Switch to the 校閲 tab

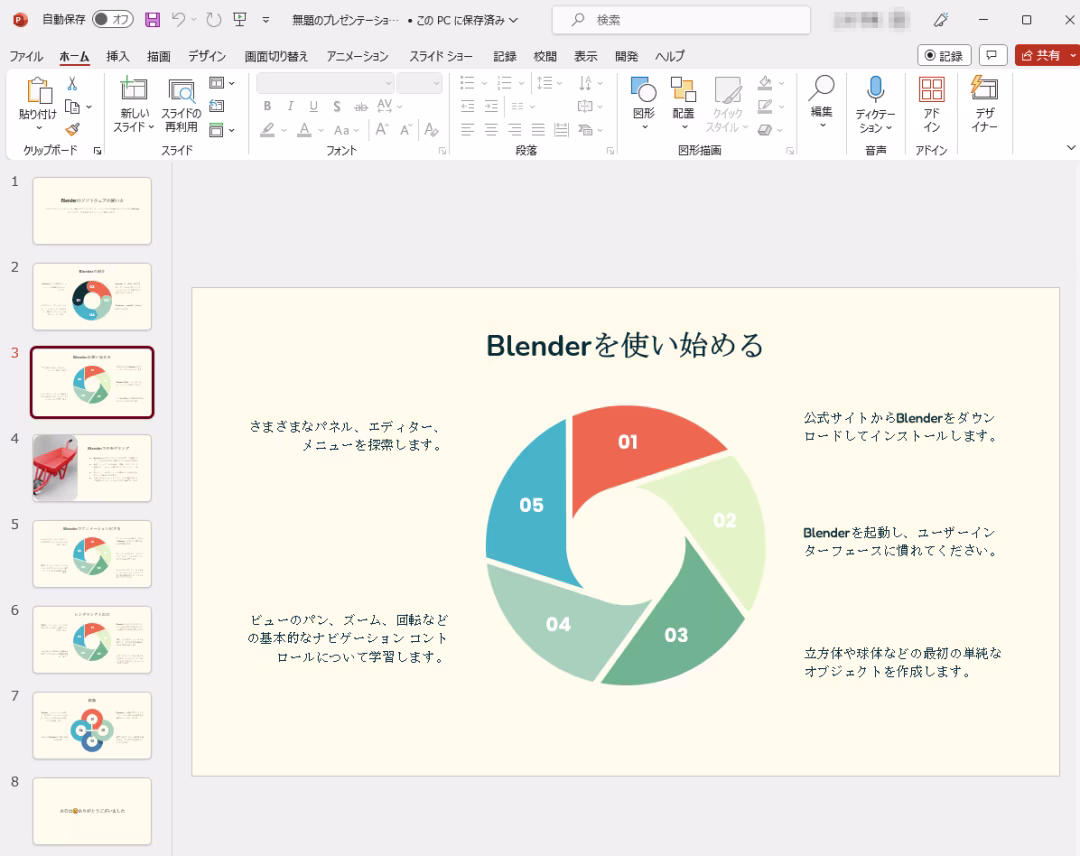point(545,56)
